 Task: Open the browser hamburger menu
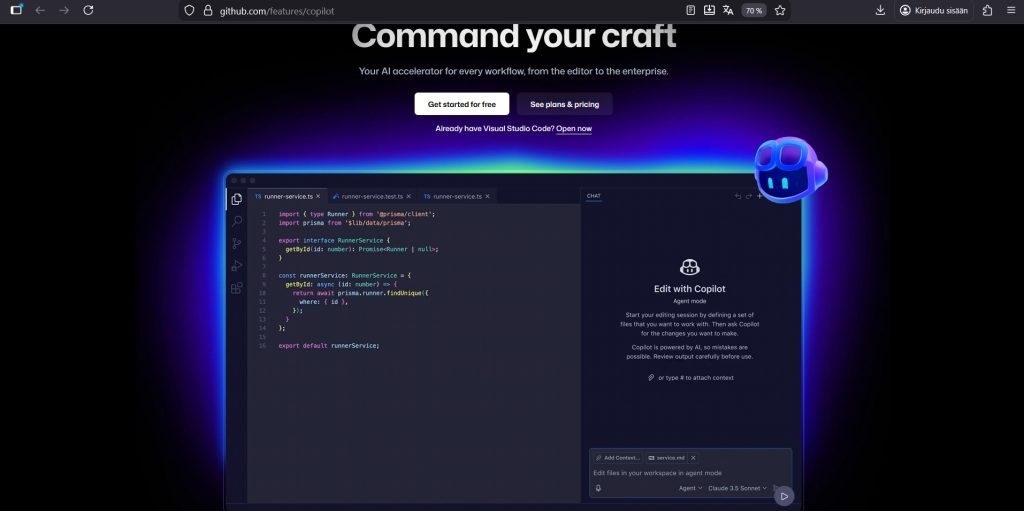click(1011, 10)
